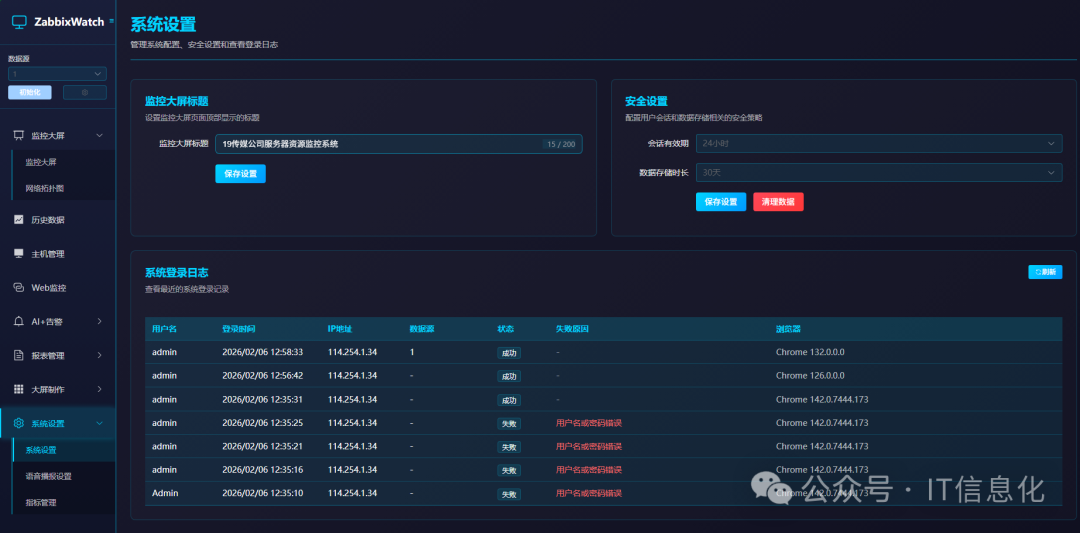The height and width of the screenshot is (533, 1080).
Task: Click the 初始化 button under 数据源
Action: (29, 93)
